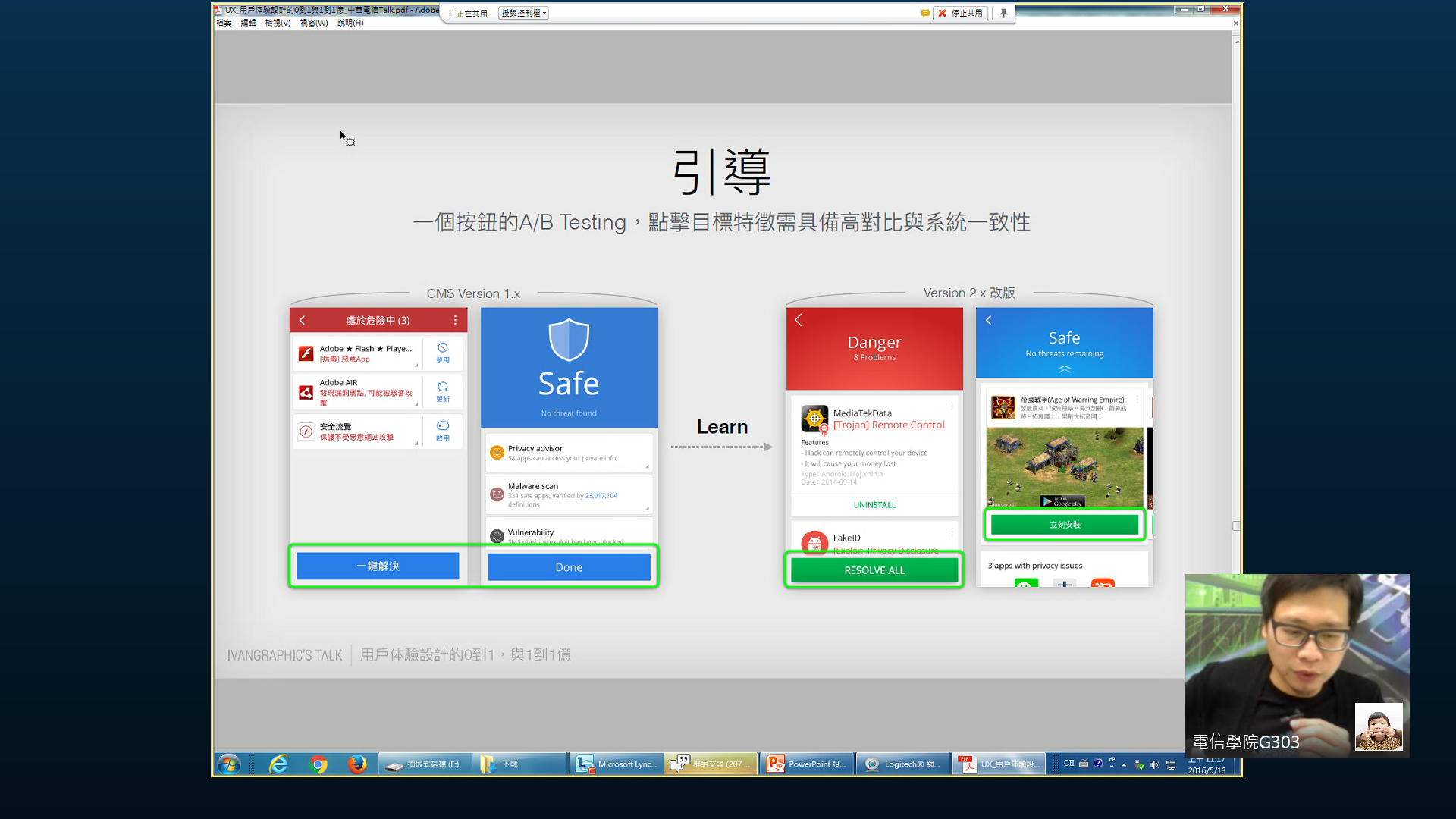Click the chat bubble icon on sharing bar

pos(924,13)
